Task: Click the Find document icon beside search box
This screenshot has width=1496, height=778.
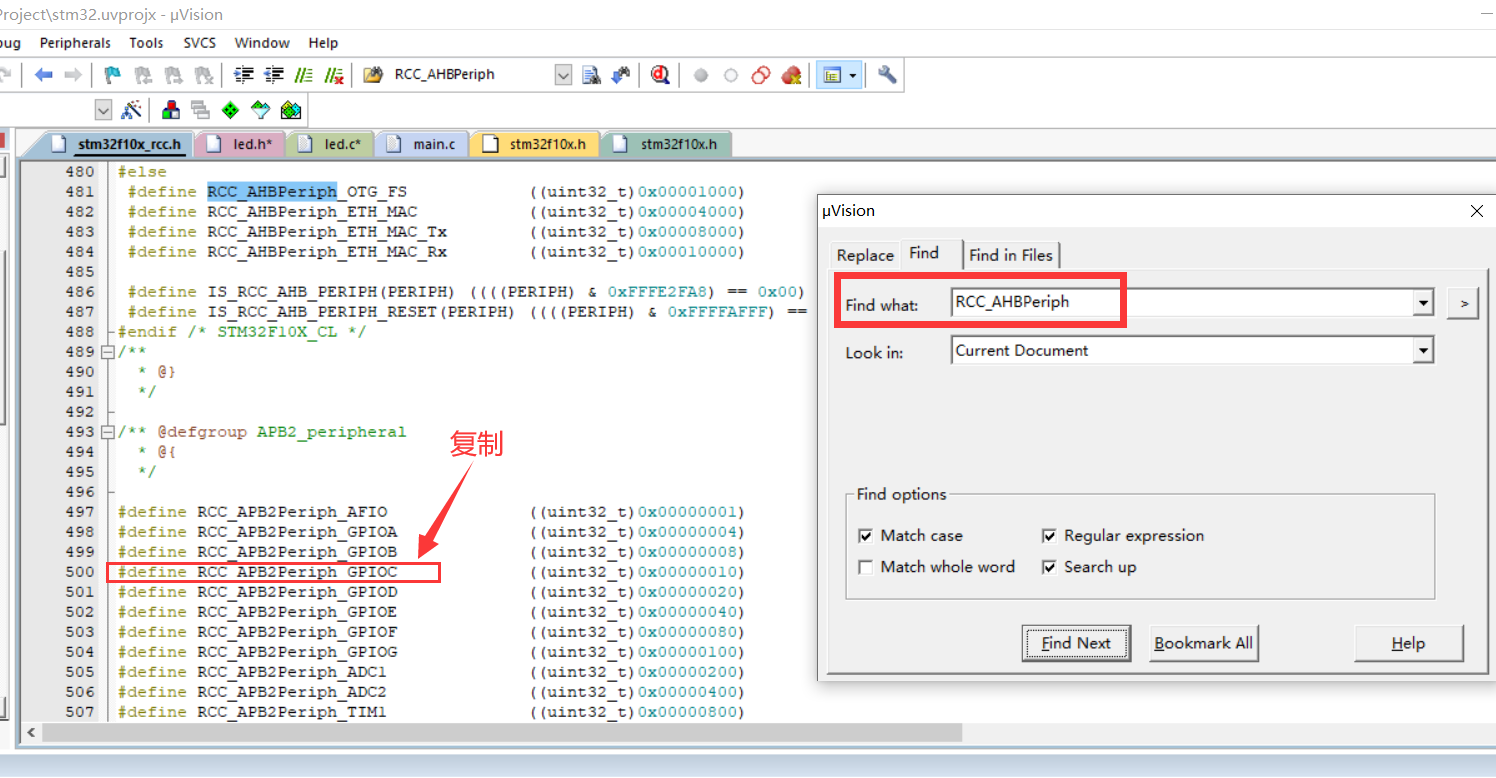Action: click(591, 75)
